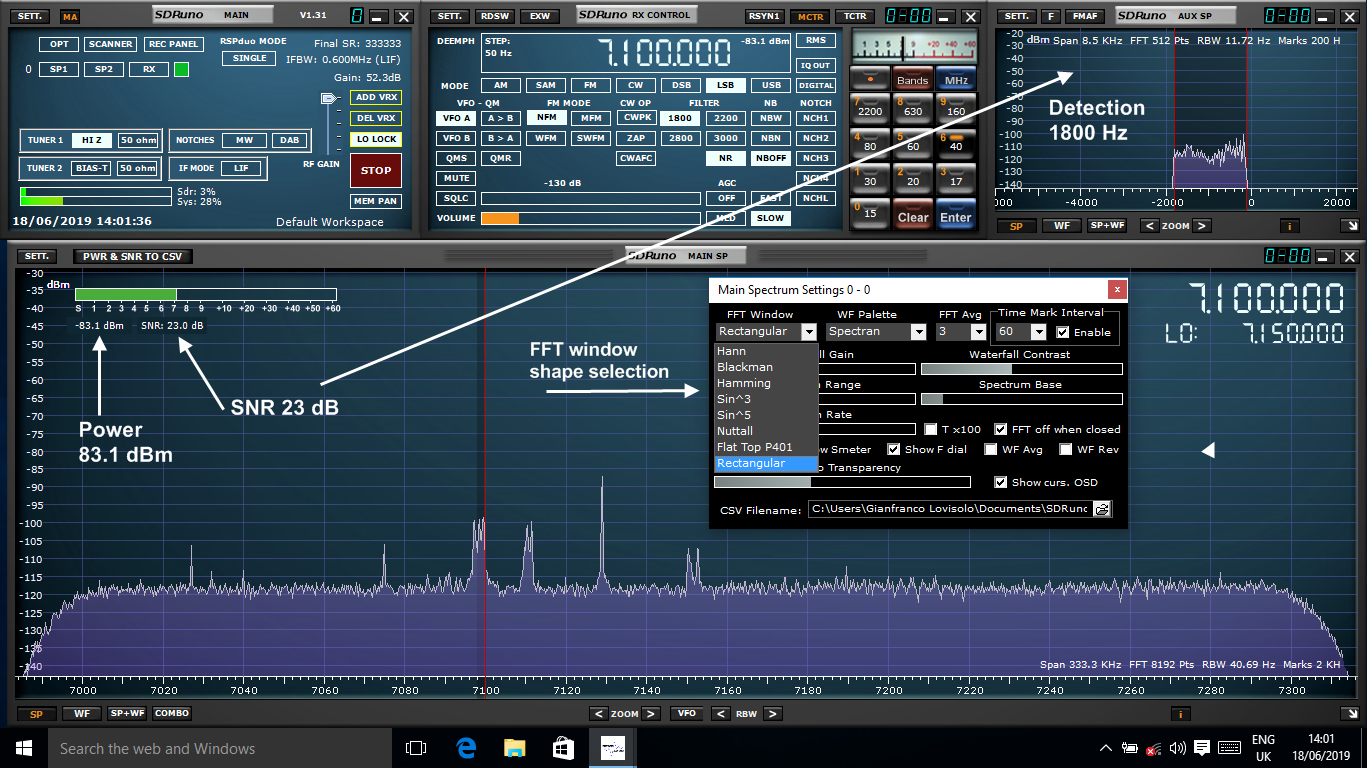Click the SCANNER button in Main panel
Viewport: 1367px width, 768px height.
[x=110, y=44]
